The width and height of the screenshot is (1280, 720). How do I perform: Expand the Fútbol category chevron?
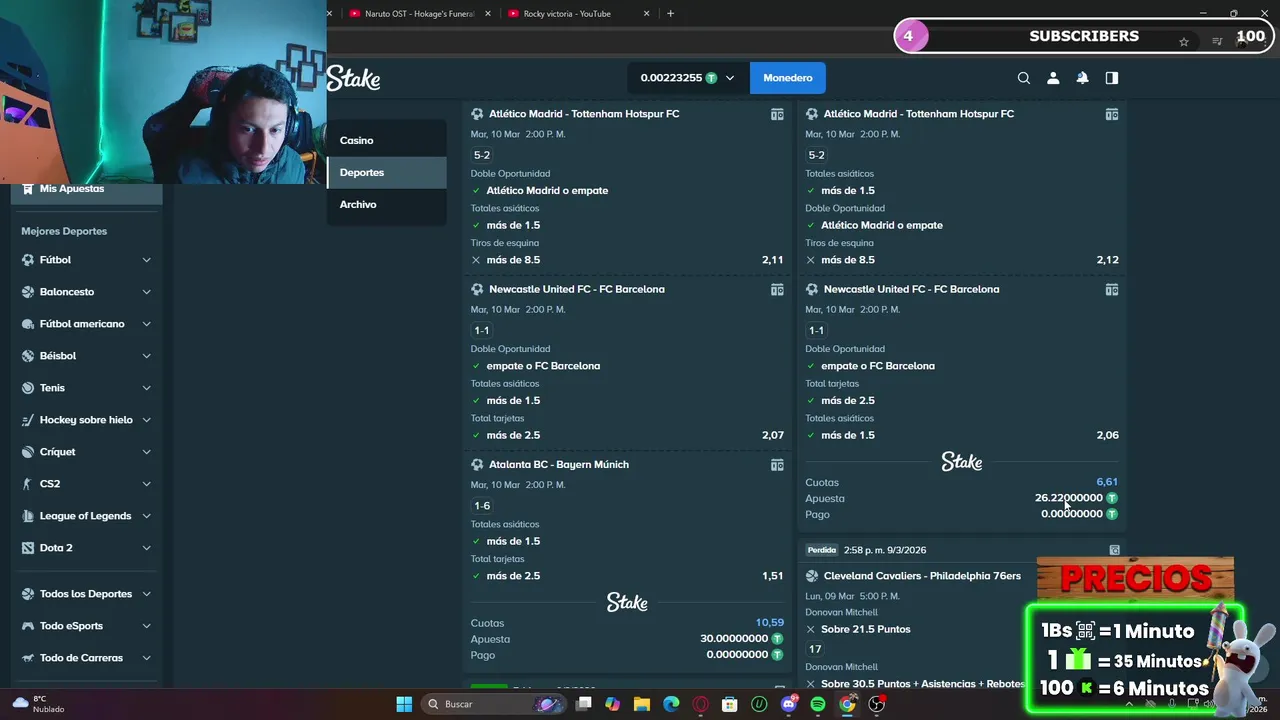(146, 260)
